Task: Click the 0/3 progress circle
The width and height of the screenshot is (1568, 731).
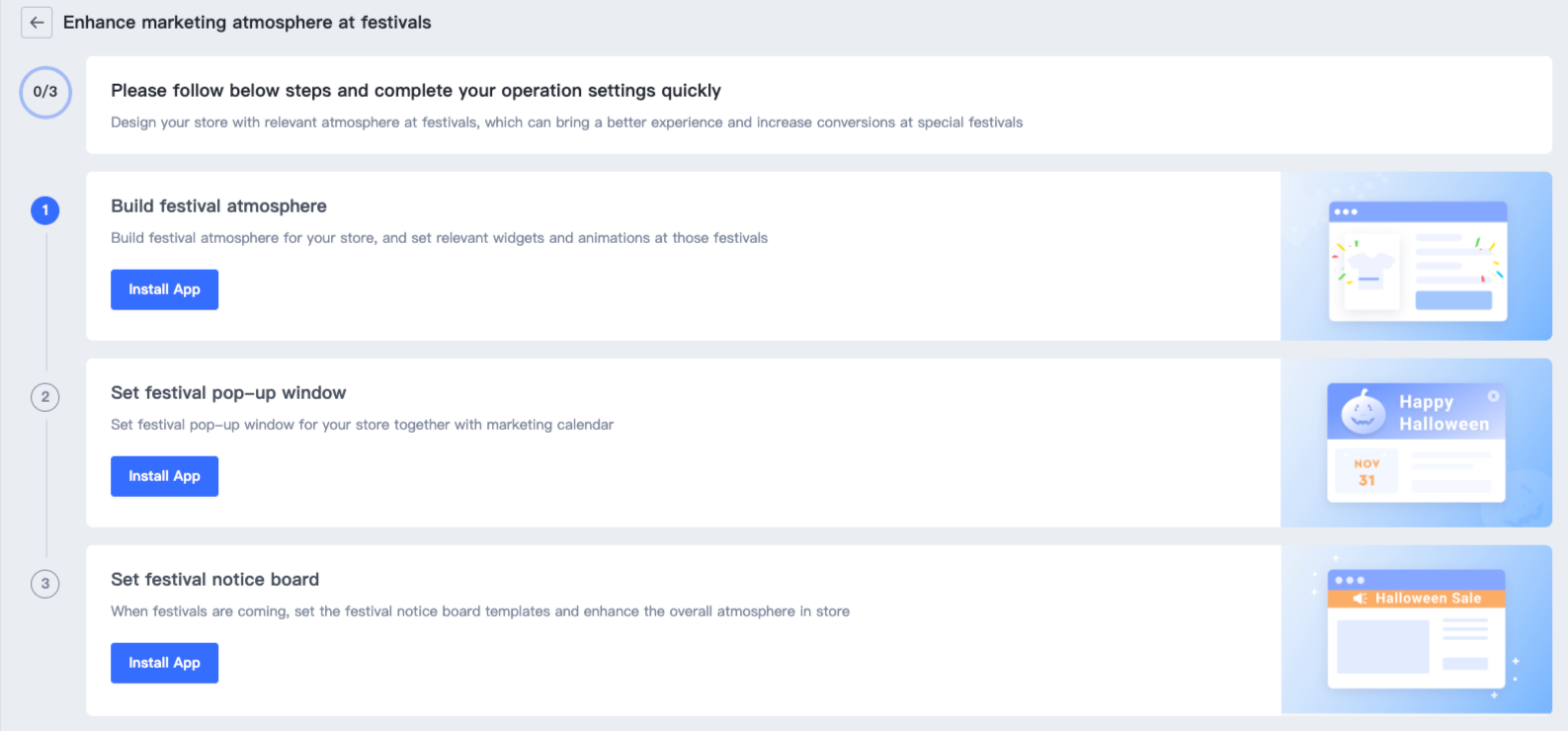Action: (x=45, y=92)
